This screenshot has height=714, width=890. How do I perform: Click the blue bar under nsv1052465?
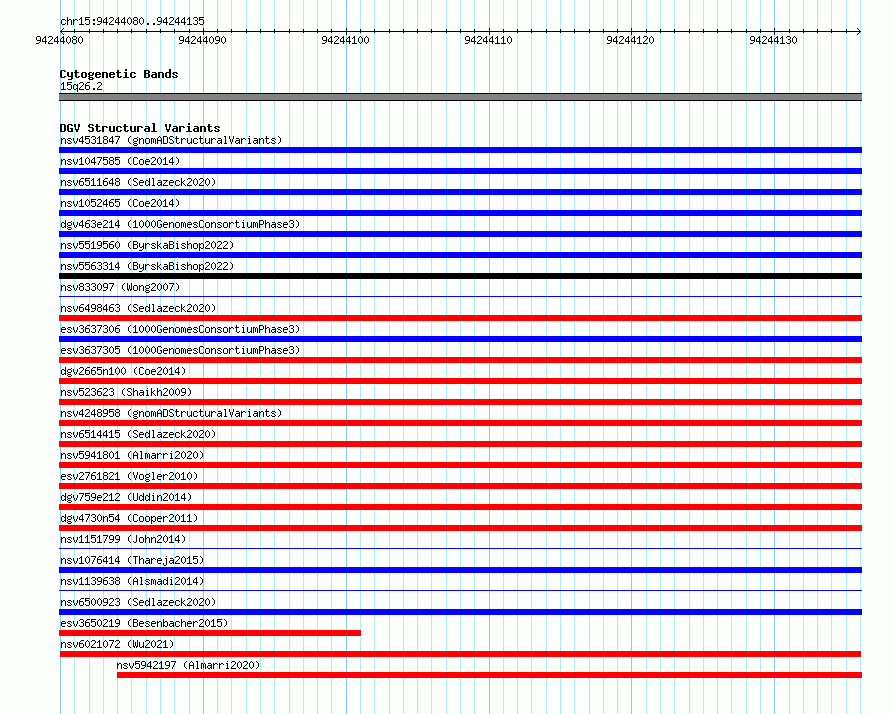point(460,213)
